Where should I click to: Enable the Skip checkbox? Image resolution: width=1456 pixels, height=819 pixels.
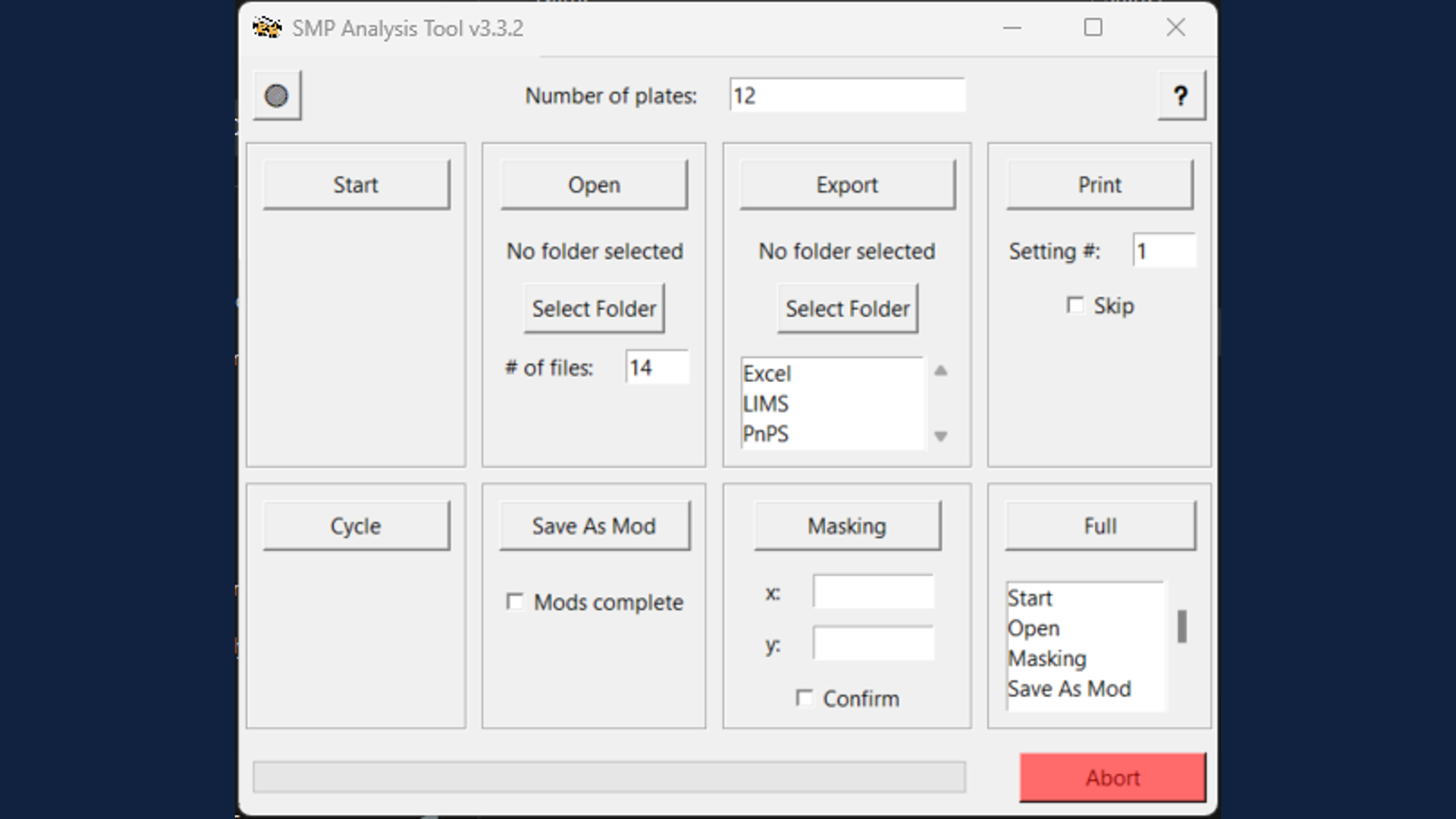click(1075, 306)
